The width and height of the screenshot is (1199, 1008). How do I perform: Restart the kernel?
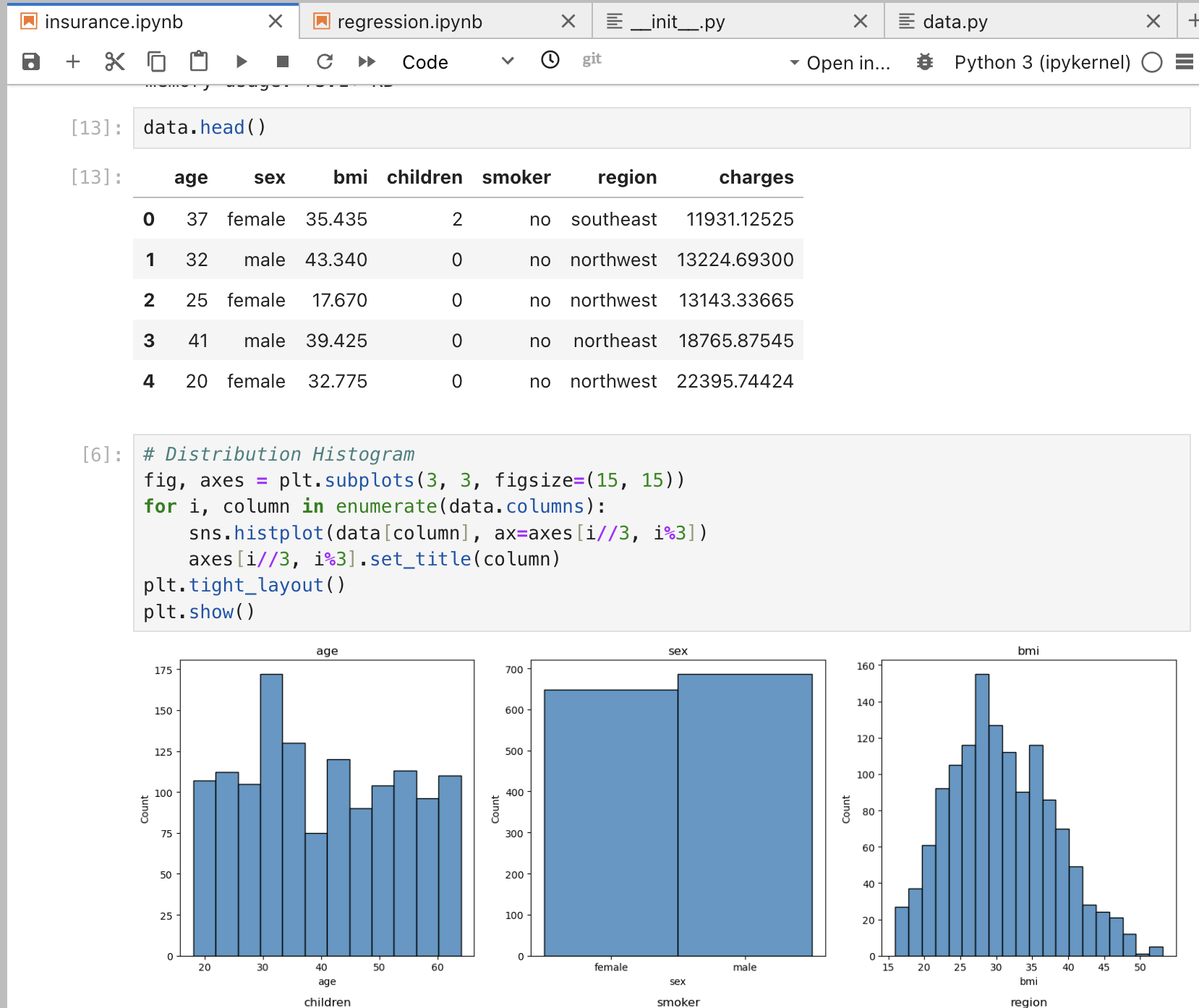click(325, 61)
